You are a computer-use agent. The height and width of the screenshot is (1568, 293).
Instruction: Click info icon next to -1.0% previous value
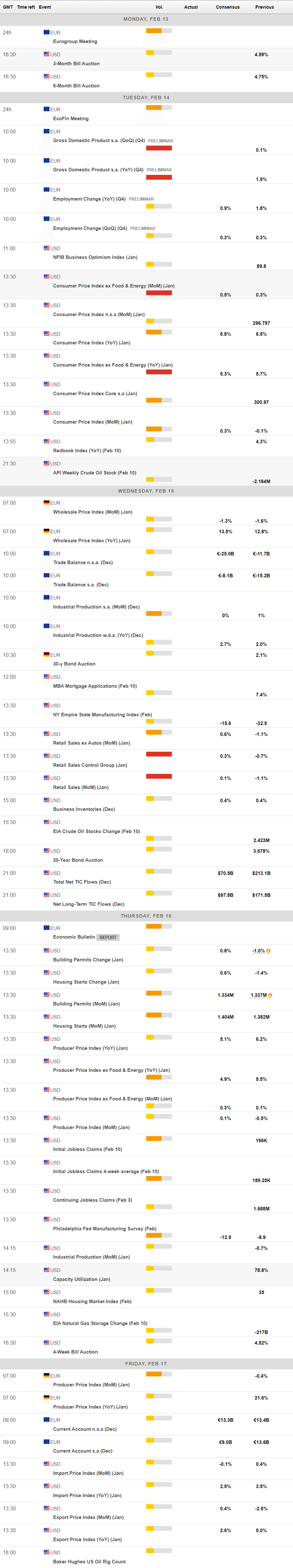(268, 951)
